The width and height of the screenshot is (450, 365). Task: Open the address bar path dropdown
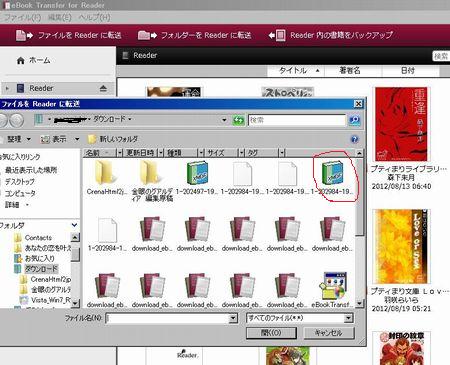click(224, 120)
